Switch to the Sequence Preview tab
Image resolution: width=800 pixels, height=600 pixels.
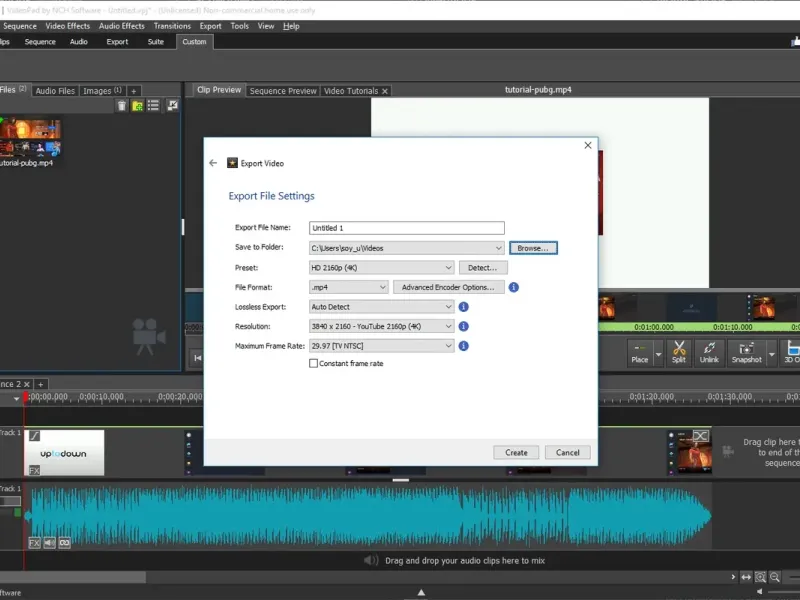pos(283,91)
